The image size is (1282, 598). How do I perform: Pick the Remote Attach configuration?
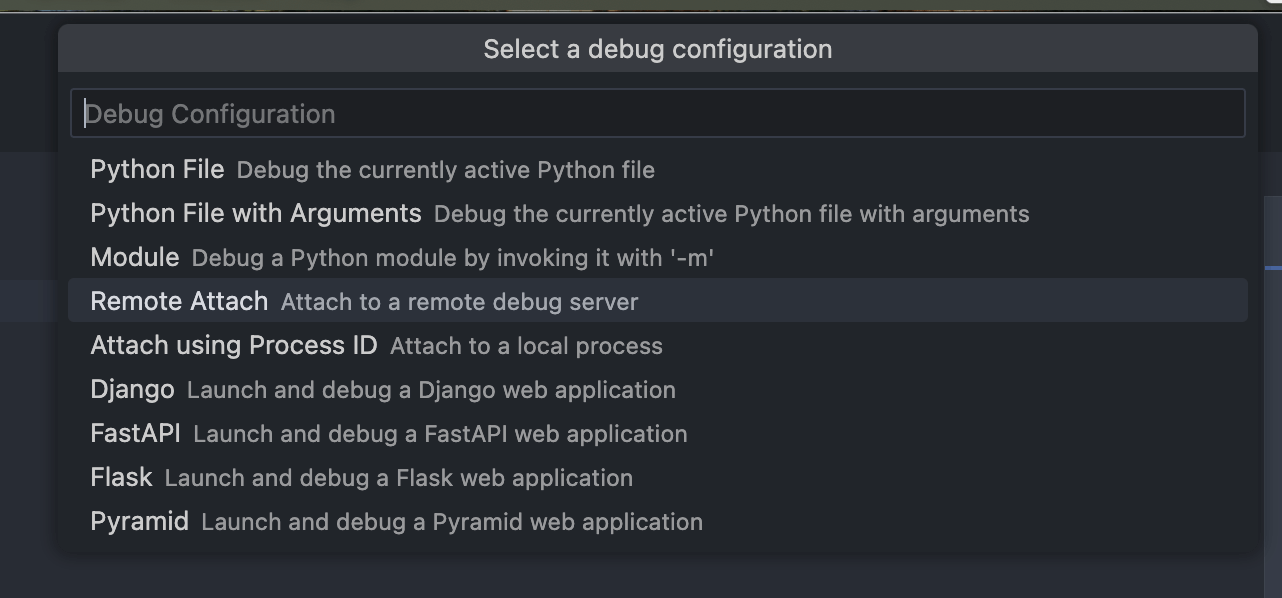(x=179, y=302)
